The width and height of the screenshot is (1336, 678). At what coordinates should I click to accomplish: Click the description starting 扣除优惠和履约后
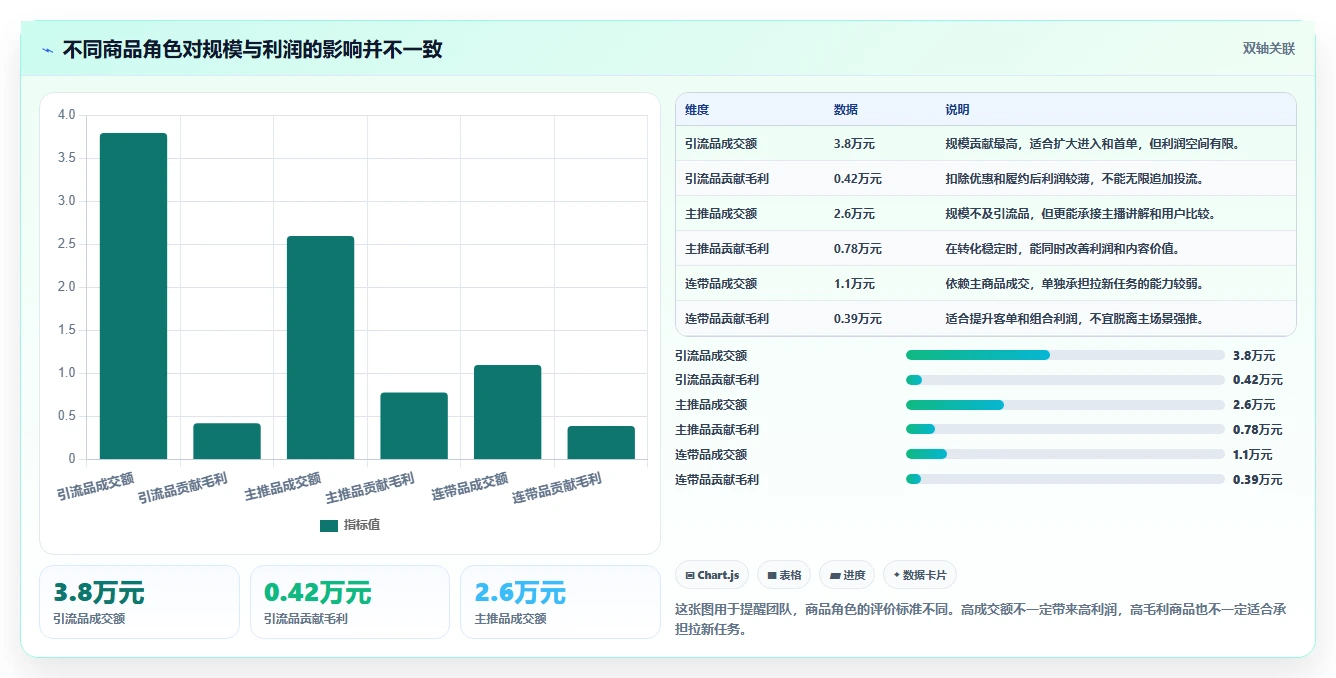(1074, 179)
